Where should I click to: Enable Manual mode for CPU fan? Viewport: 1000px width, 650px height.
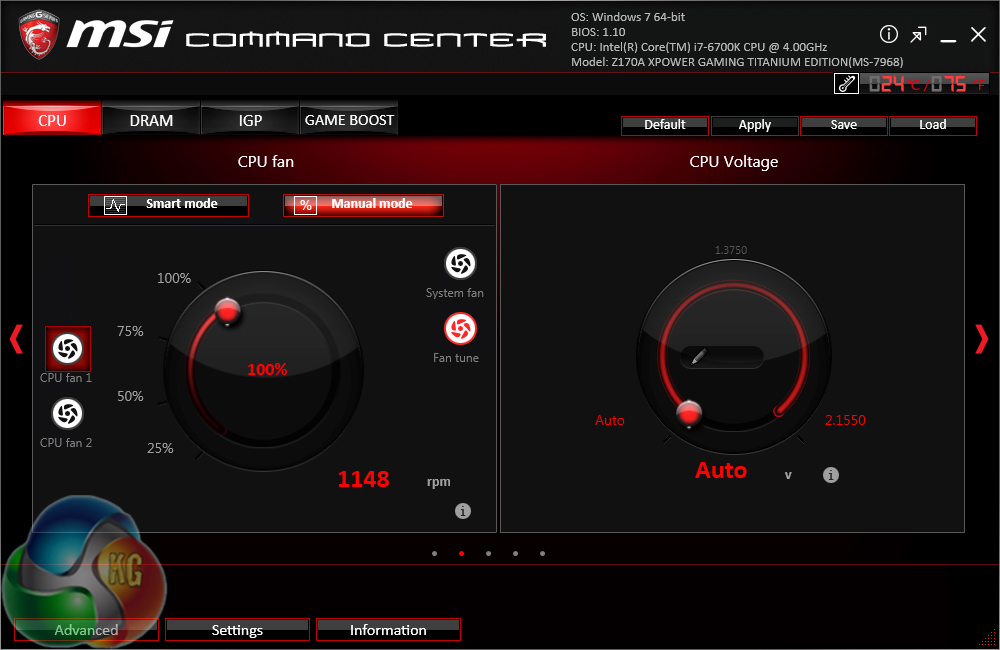pos(364,205)
